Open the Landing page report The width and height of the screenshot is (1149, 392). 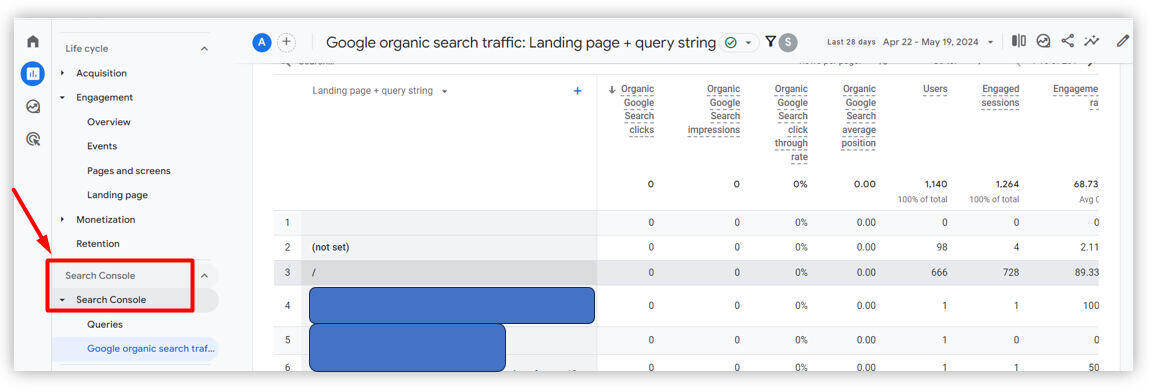(x=117, y=195)
